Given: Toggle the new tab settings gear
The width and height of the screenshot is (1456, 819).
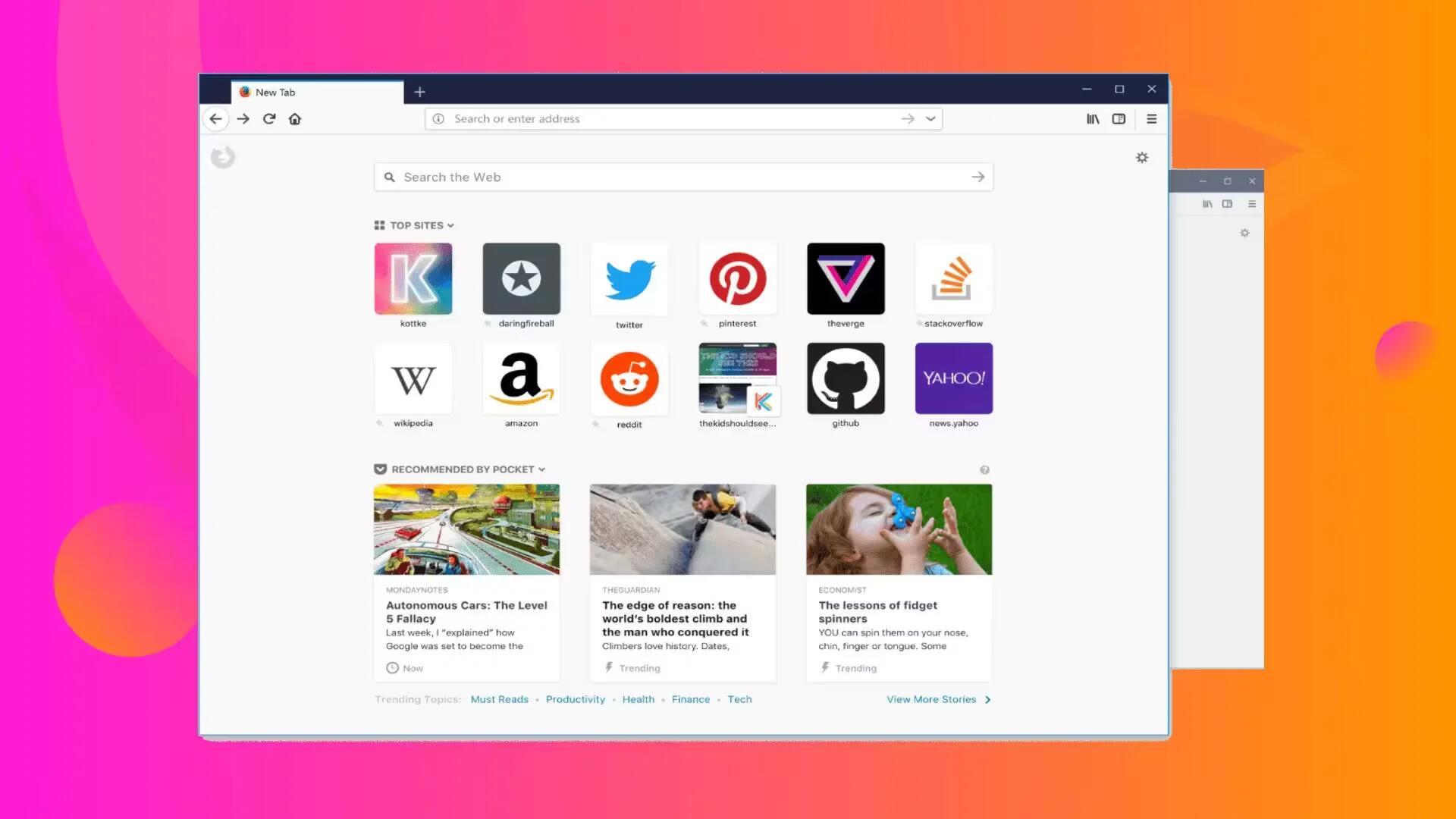Looking at the screenshot, I should point(1142,157).
